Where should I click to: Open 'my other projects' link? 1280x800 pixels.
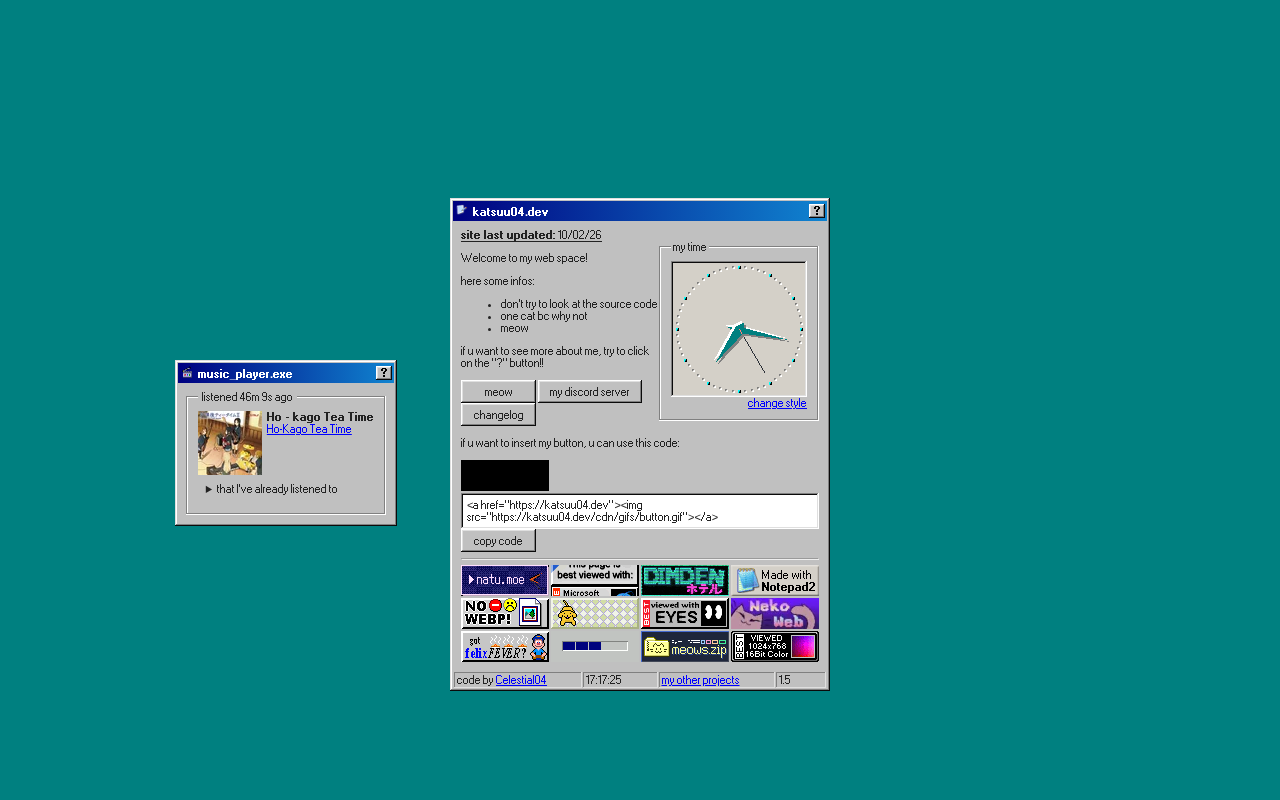[700, 680]
